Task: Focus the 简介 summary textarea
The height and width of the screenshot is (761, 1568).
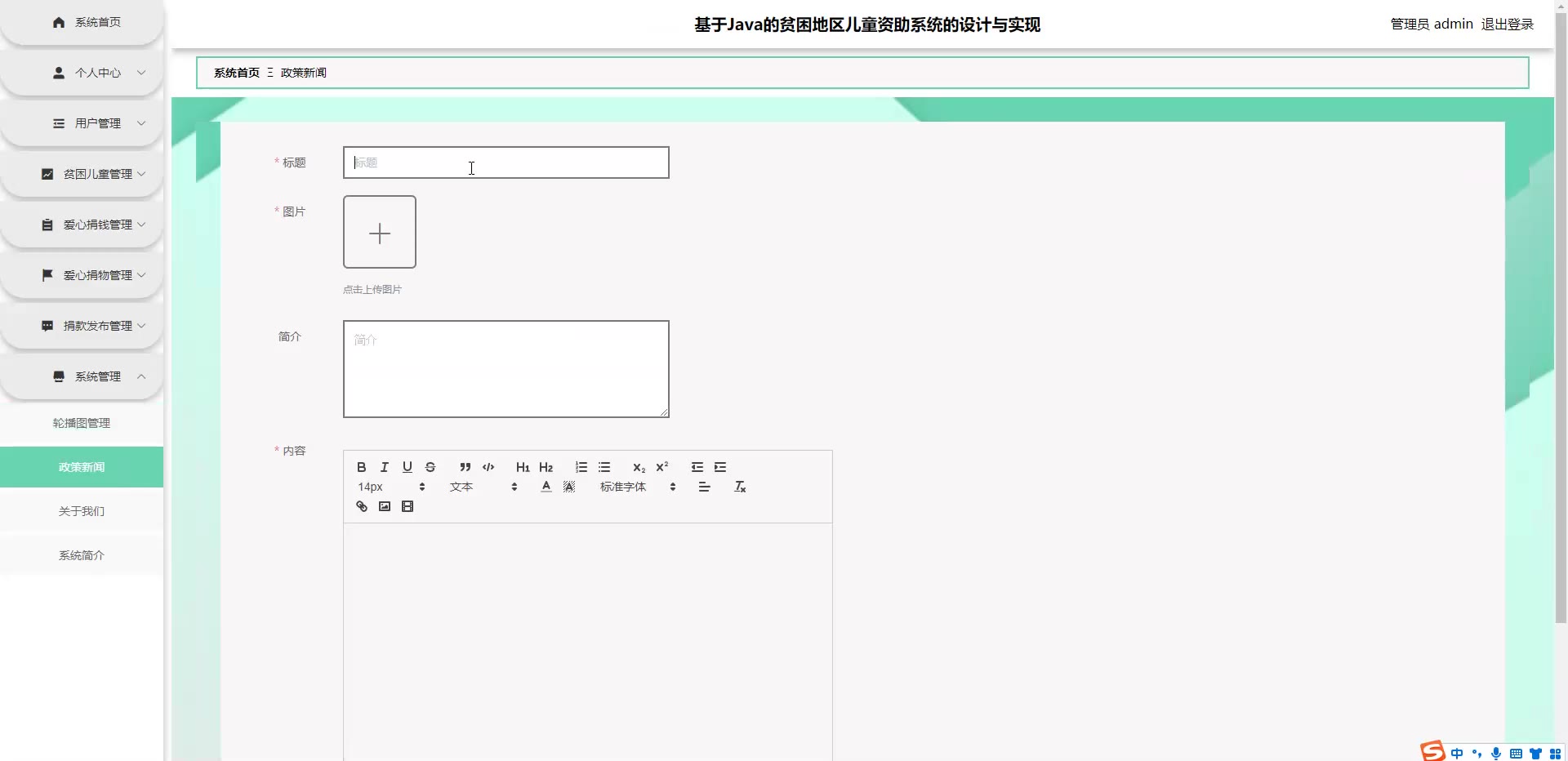Action: click(x=506, y=369)
